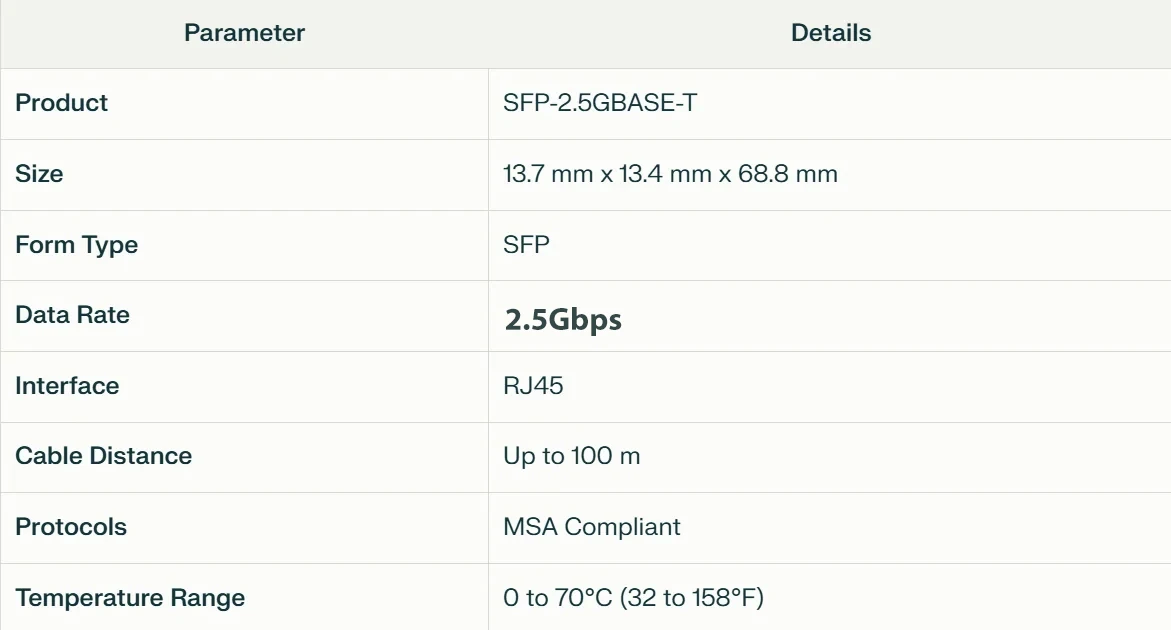Click the Parameter column header
The image size is (1171, 630).
(x=244, y=33)
